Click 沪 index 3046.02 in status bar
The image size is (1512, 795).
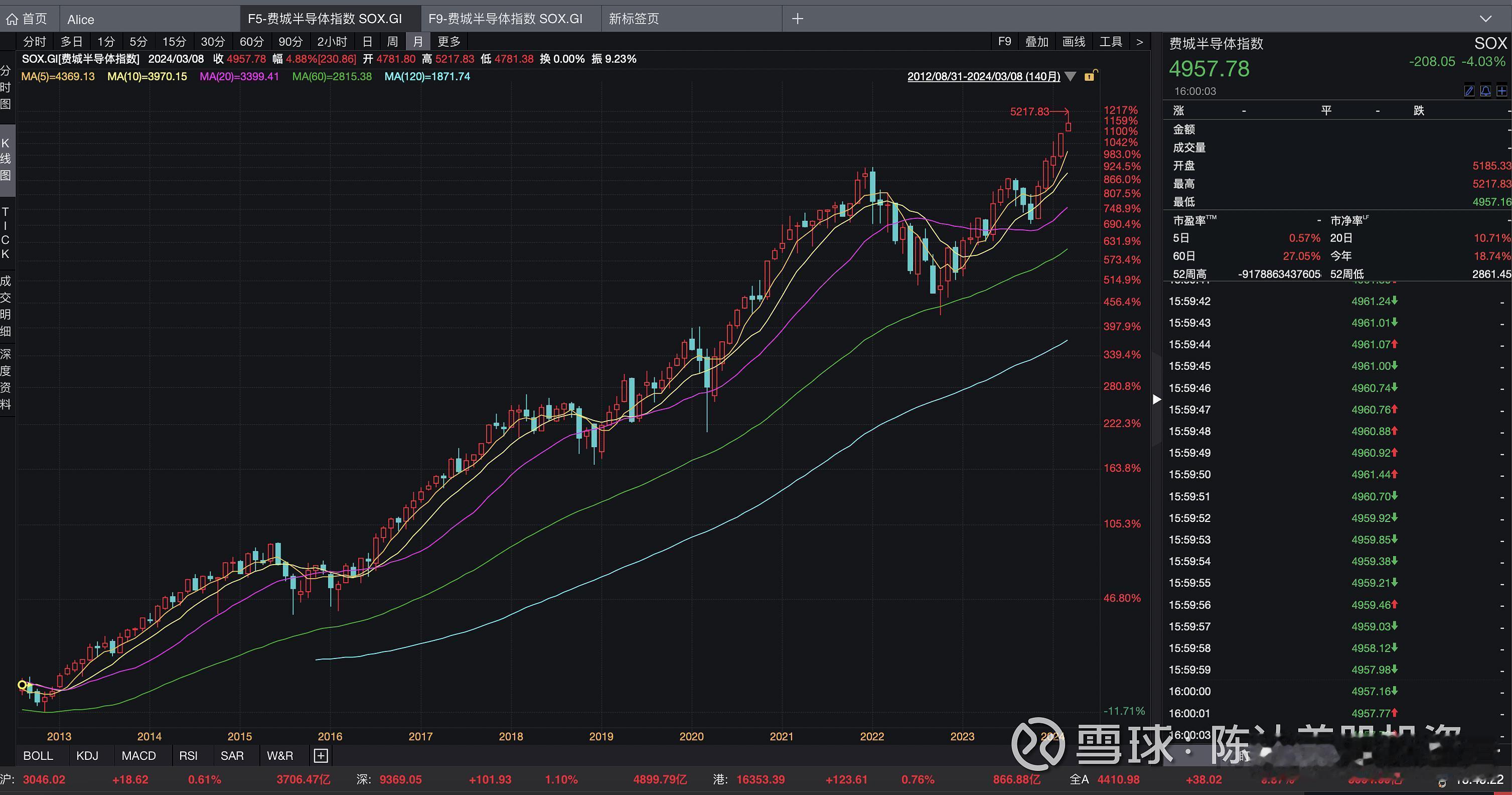(x=44, y=780)
